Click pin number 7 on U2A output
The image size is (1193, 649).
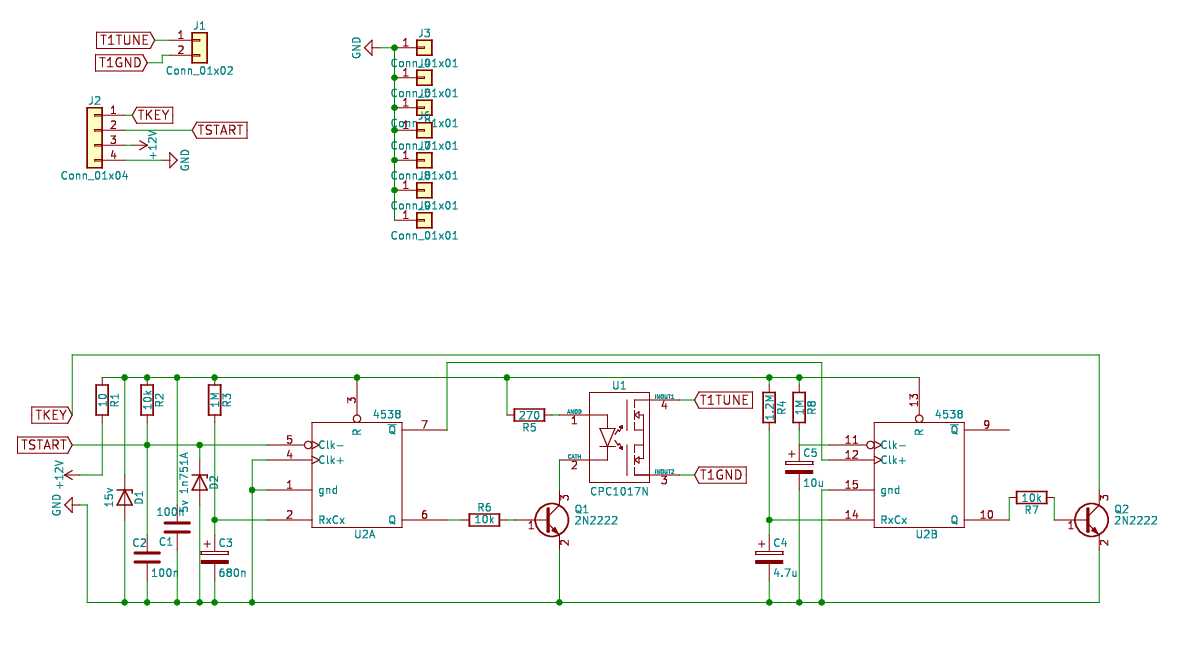tap(425, 424)
